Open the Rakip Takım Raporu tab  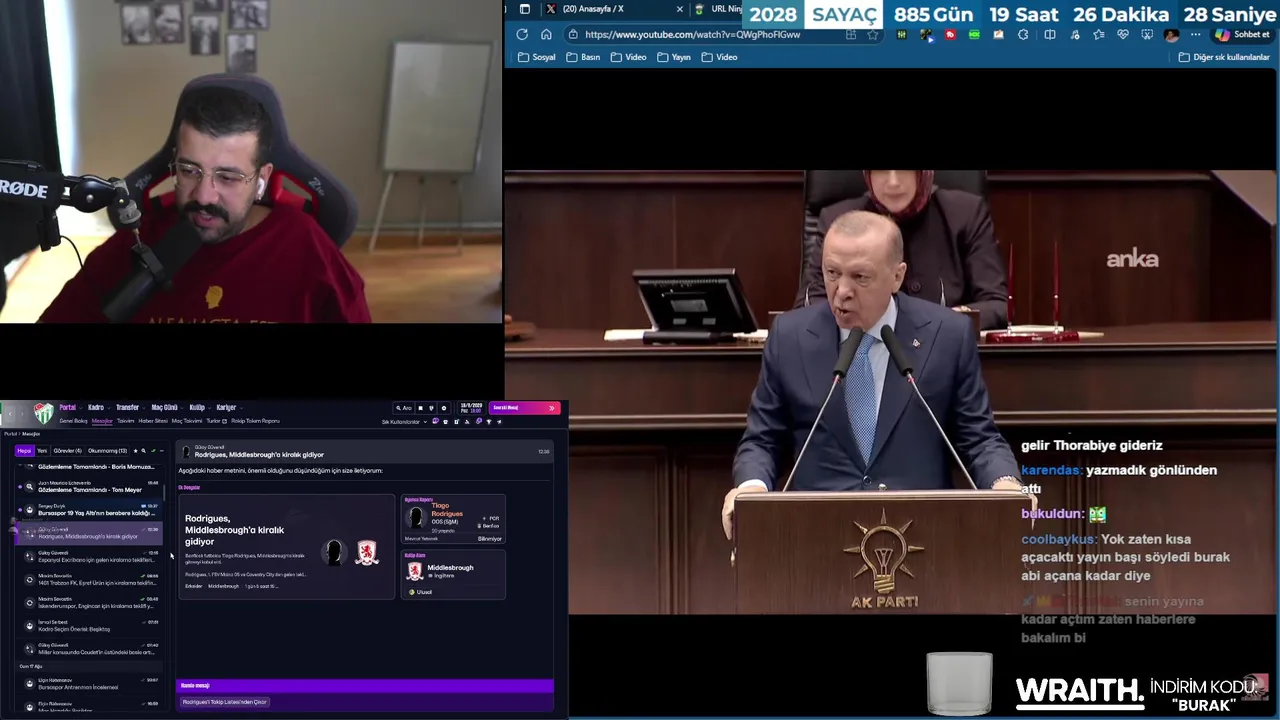[255, 421]
